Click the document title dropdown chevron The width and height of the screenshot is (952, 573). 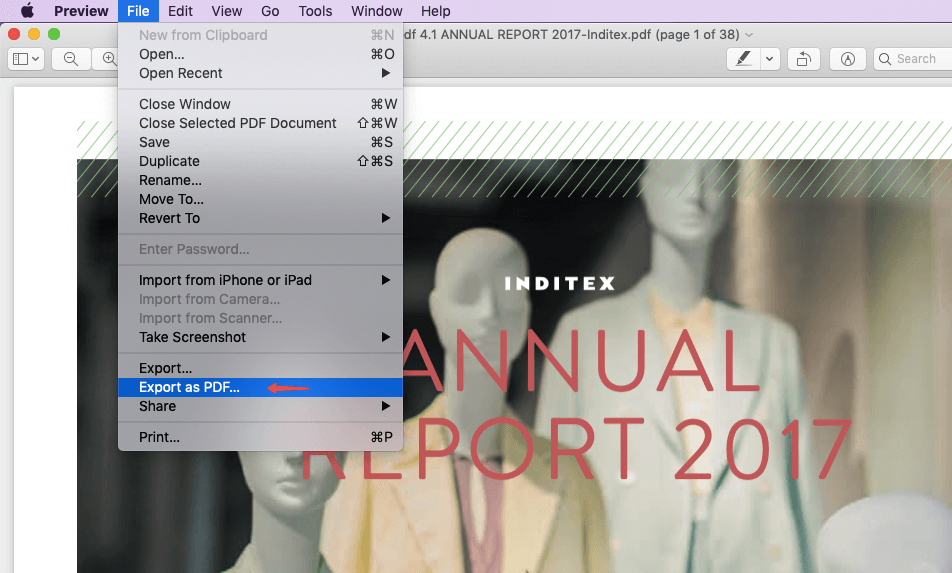pyautogui.click(x=750, y=34)
